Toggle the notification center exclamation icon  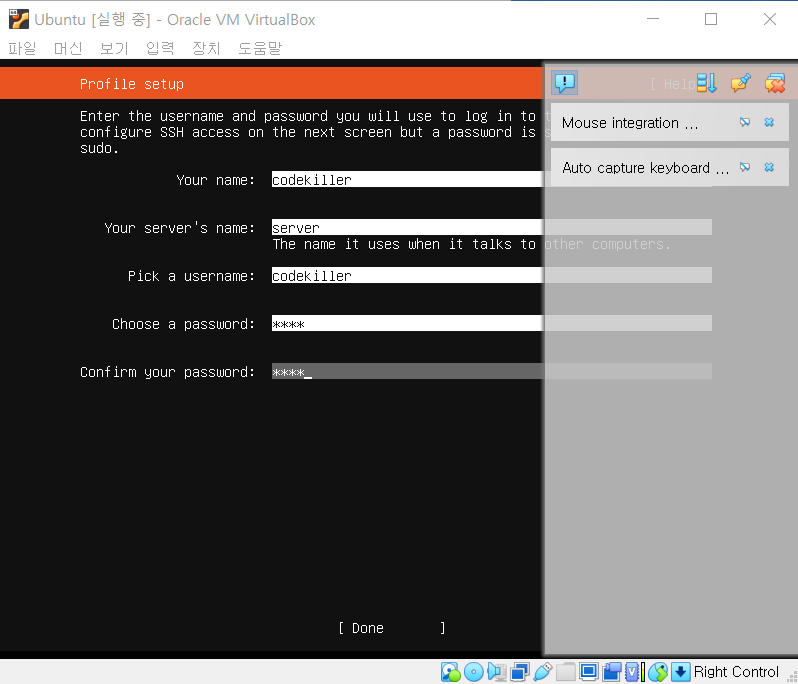[564, 82]
